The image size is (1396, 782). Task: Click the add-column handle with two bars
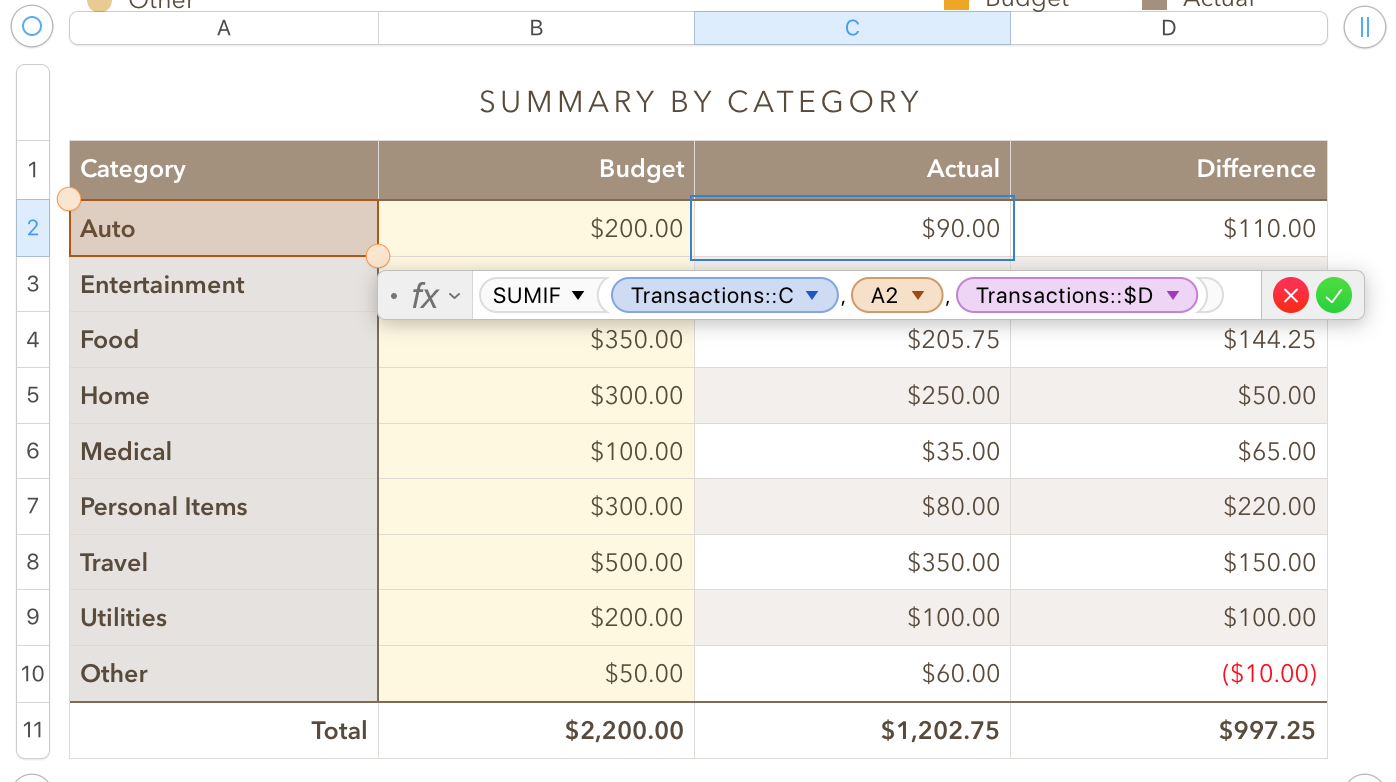[1364, 27]
